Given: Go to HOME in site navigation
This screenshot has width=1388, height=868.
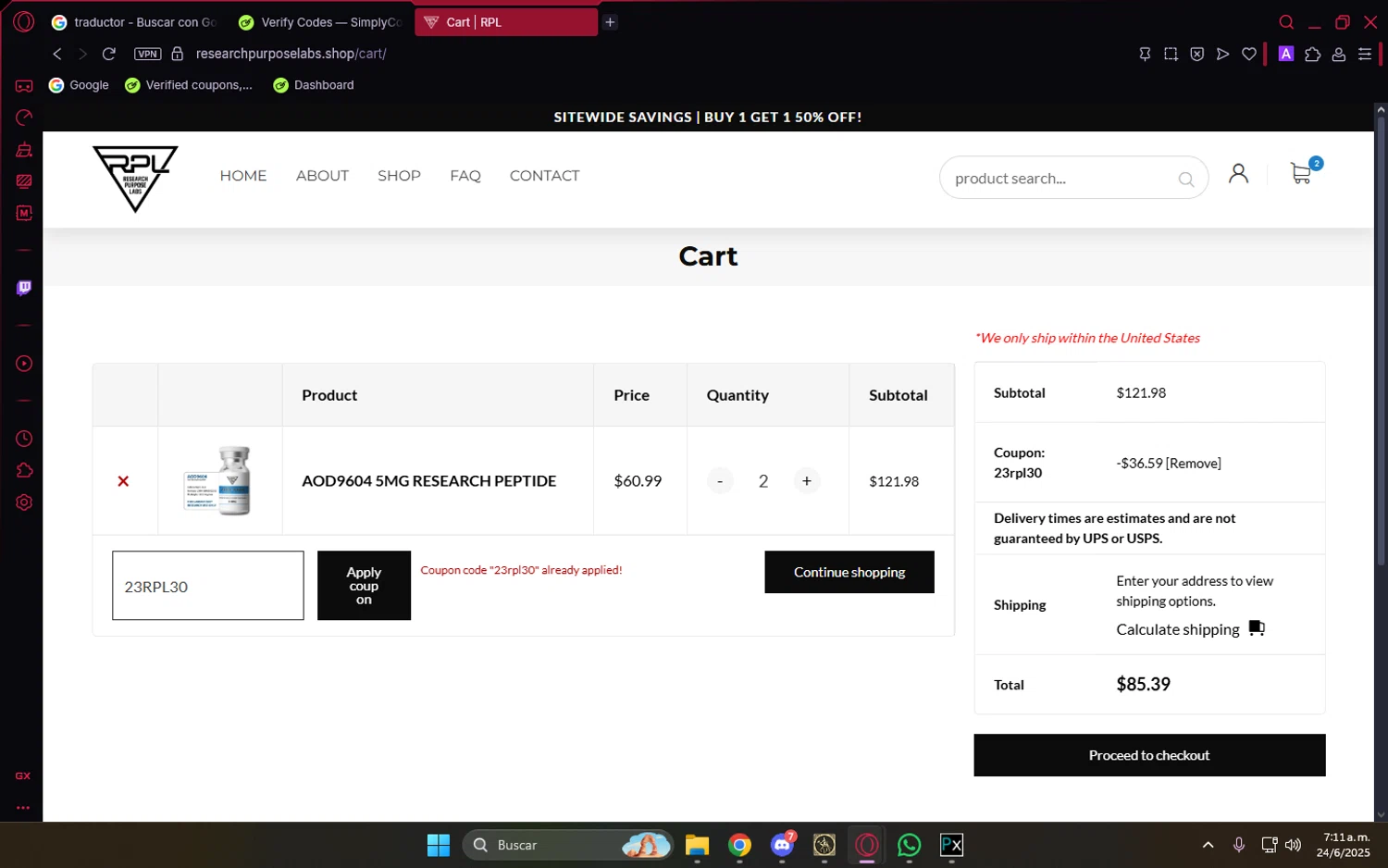Looking at the screenshot, I should pos(243,176).
